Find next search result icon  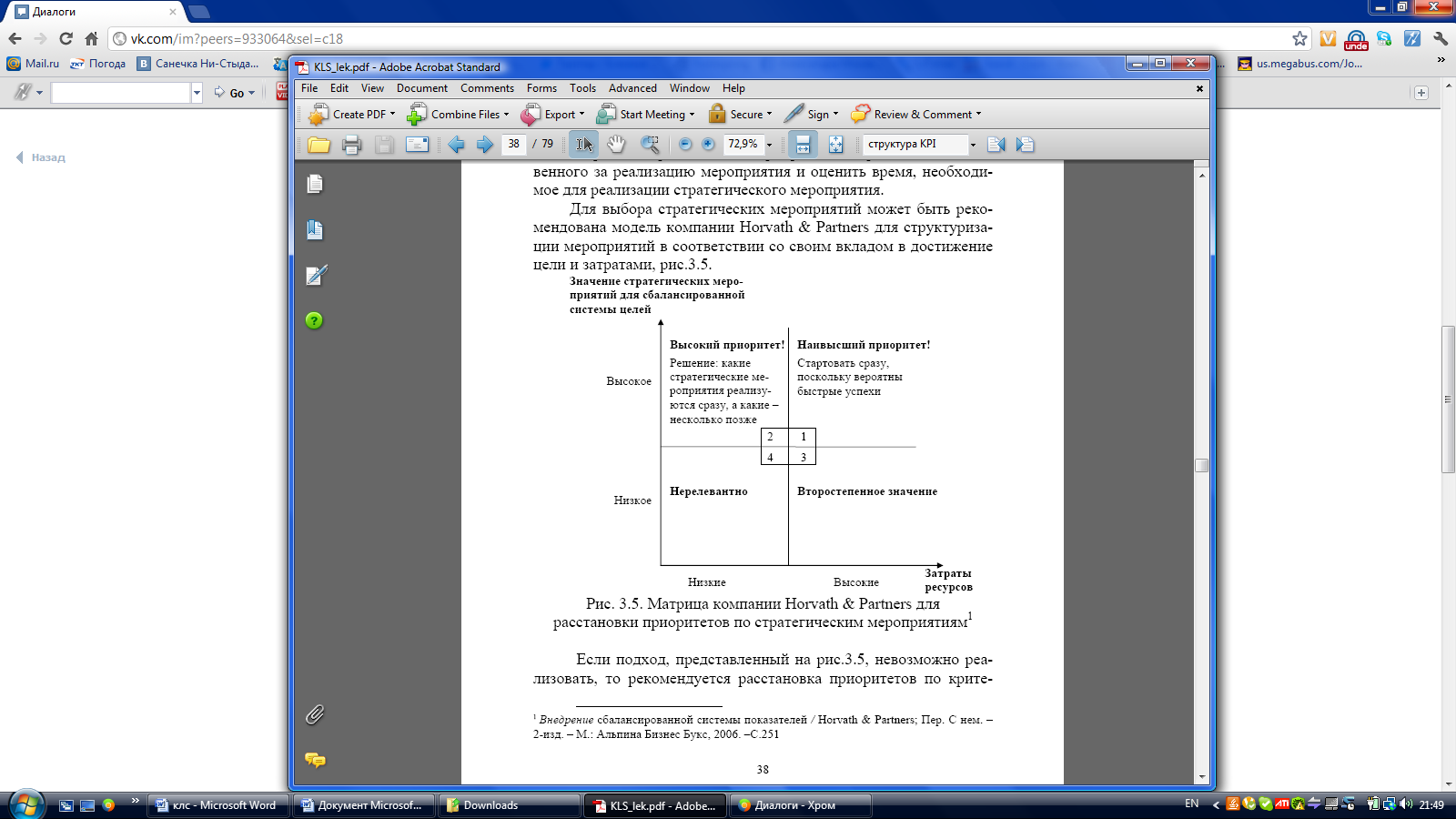pos(1026,144)
